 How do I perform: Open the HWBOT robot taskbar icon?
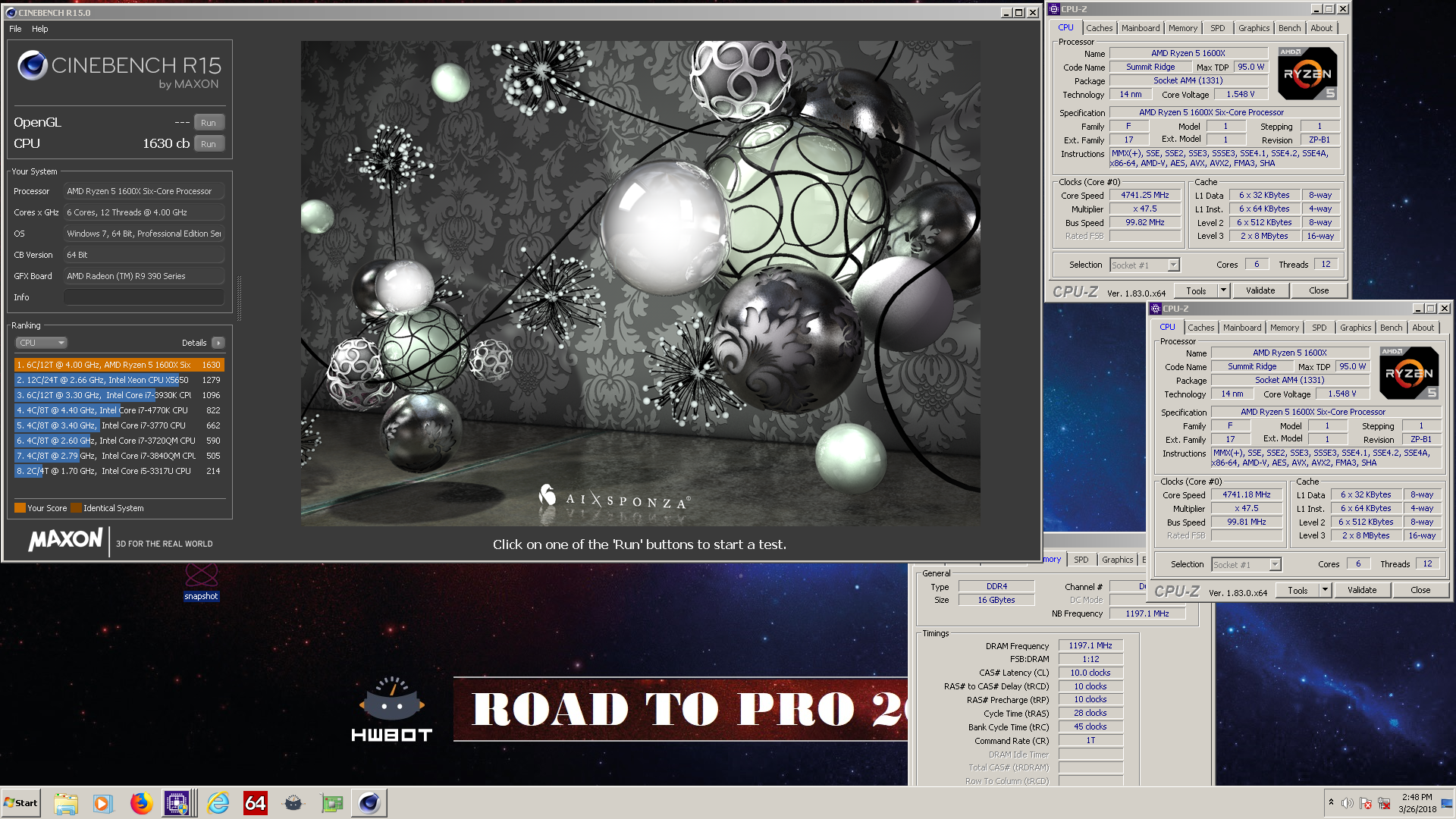point(293,803)
